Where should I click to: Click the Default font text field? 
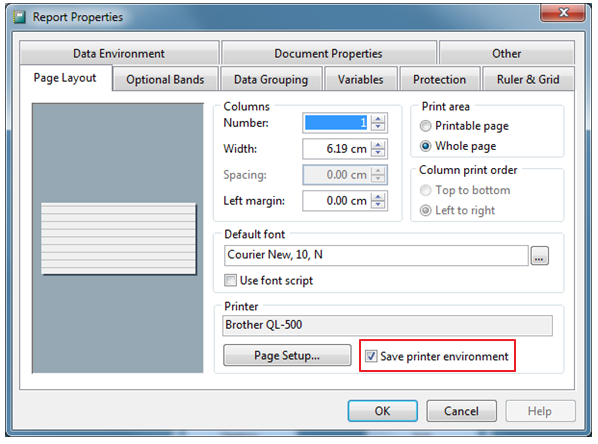click(376, 255)
